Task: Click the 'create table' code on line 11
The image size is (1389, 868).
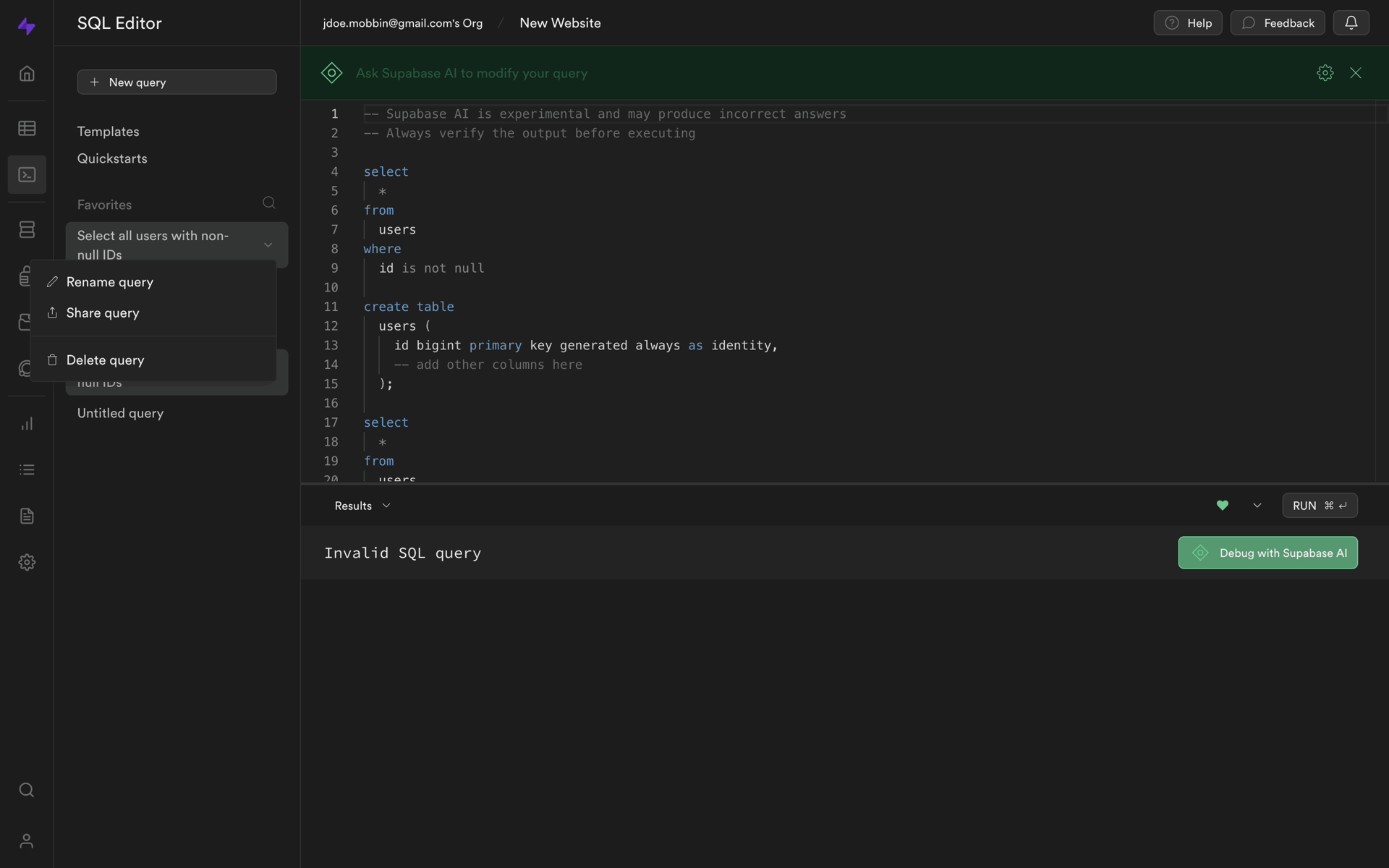Action: click(x=409, y=307)
